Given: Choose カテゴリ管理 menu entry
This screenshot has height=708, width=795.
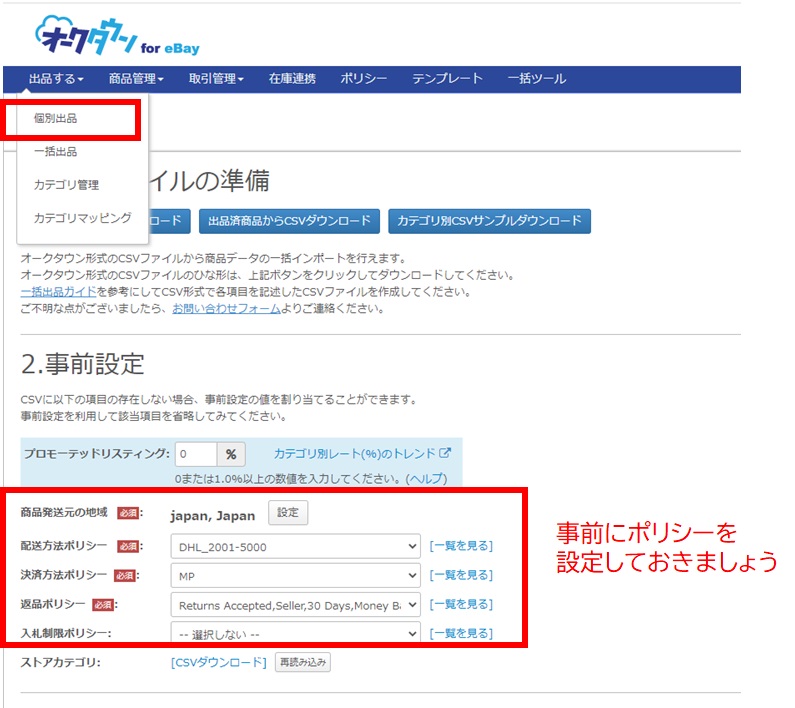Looking at the screenshot, I should pos(66,185).
